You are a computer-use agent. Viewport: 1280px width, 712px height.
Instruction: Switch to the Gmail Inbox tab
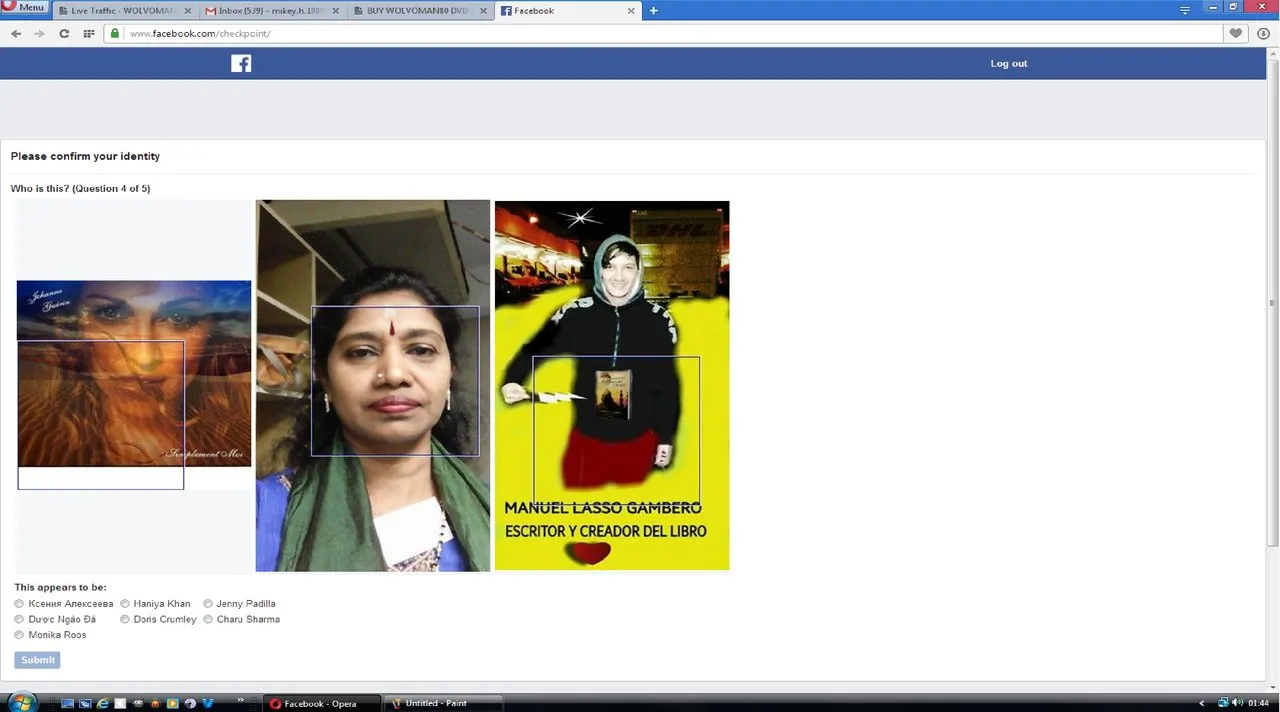coord(273,11)
